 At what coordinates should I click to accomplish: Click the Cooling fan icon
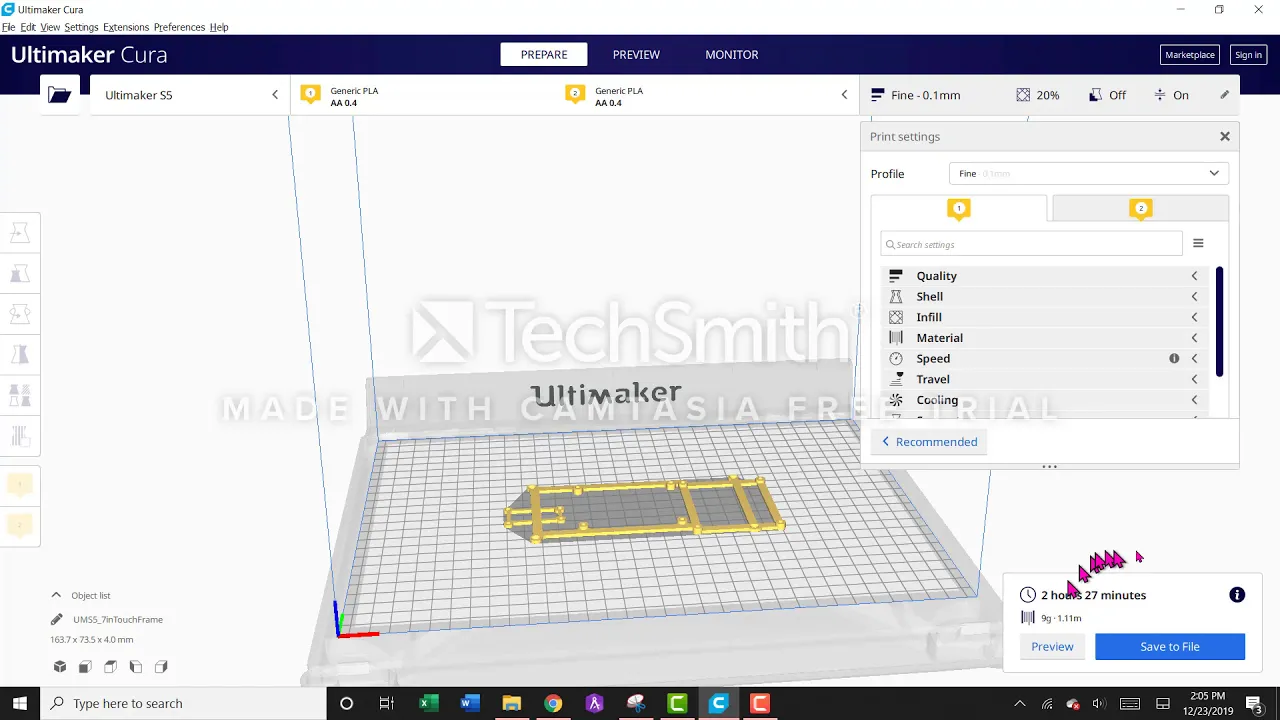tap(896, 400)
